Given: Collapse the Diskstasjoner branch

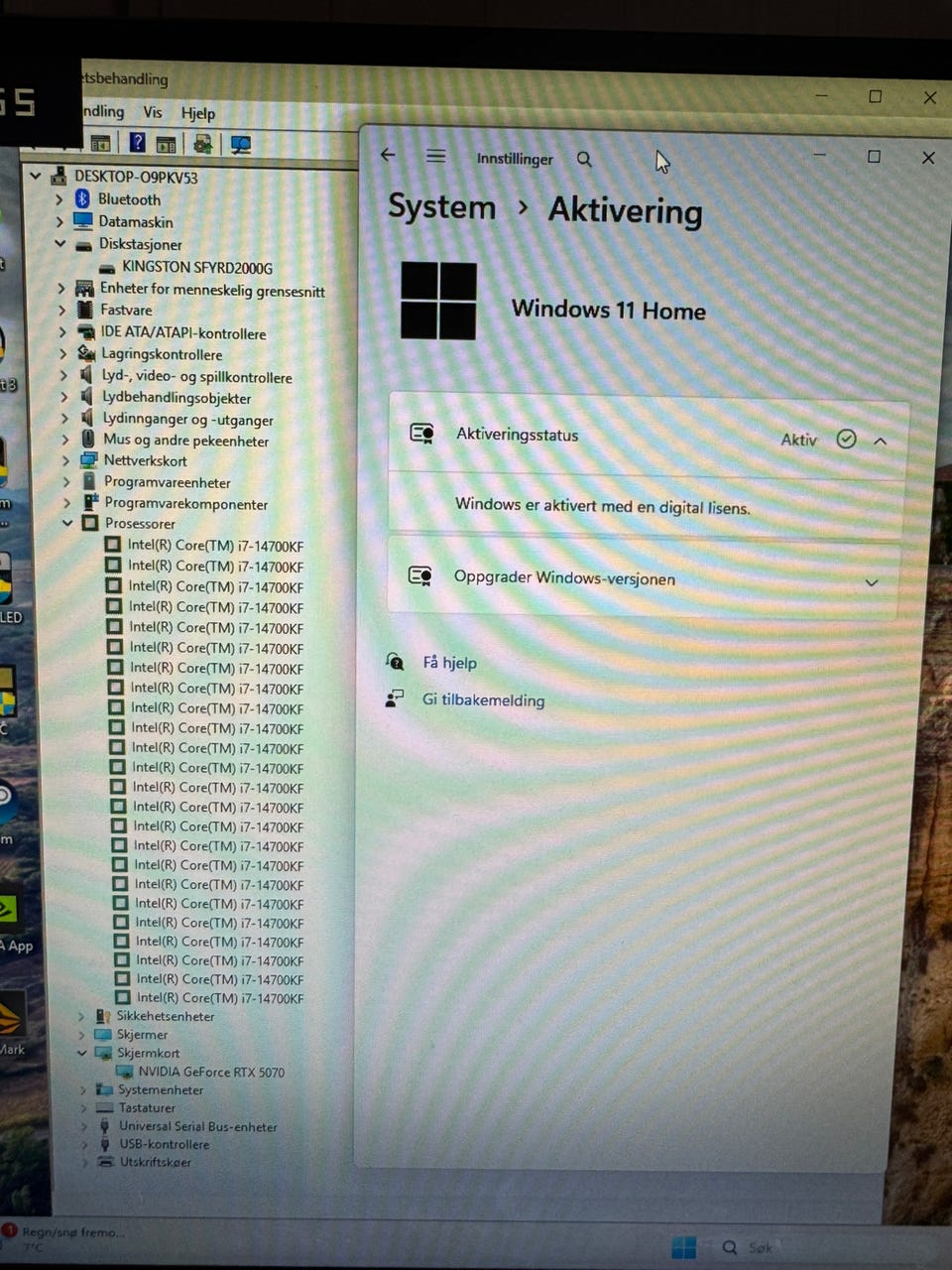Looking at the screenshot, I should tap(59, 243).
